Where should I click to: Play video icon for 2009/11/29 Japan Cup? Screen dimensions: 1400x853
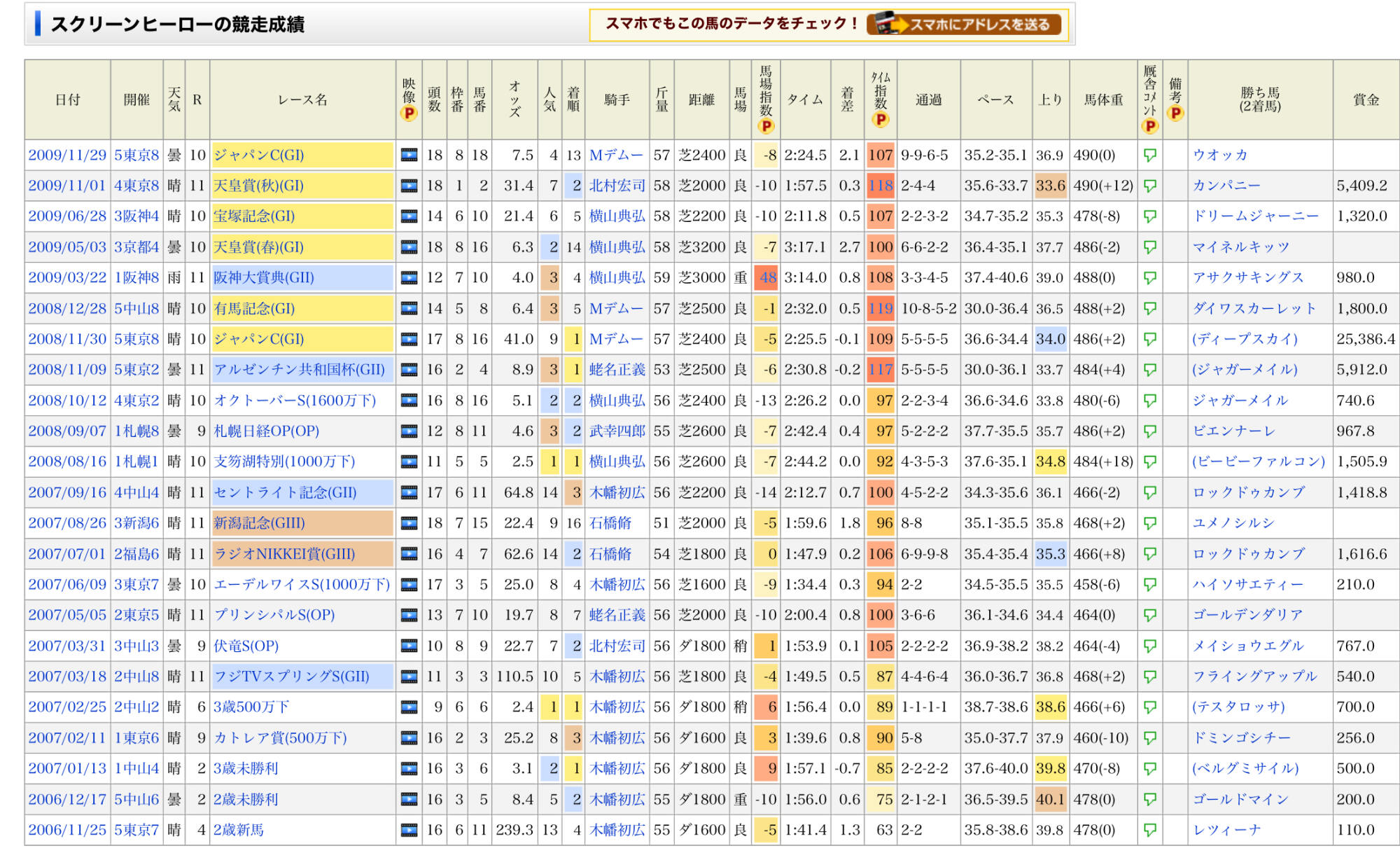(x=409, y=155)
